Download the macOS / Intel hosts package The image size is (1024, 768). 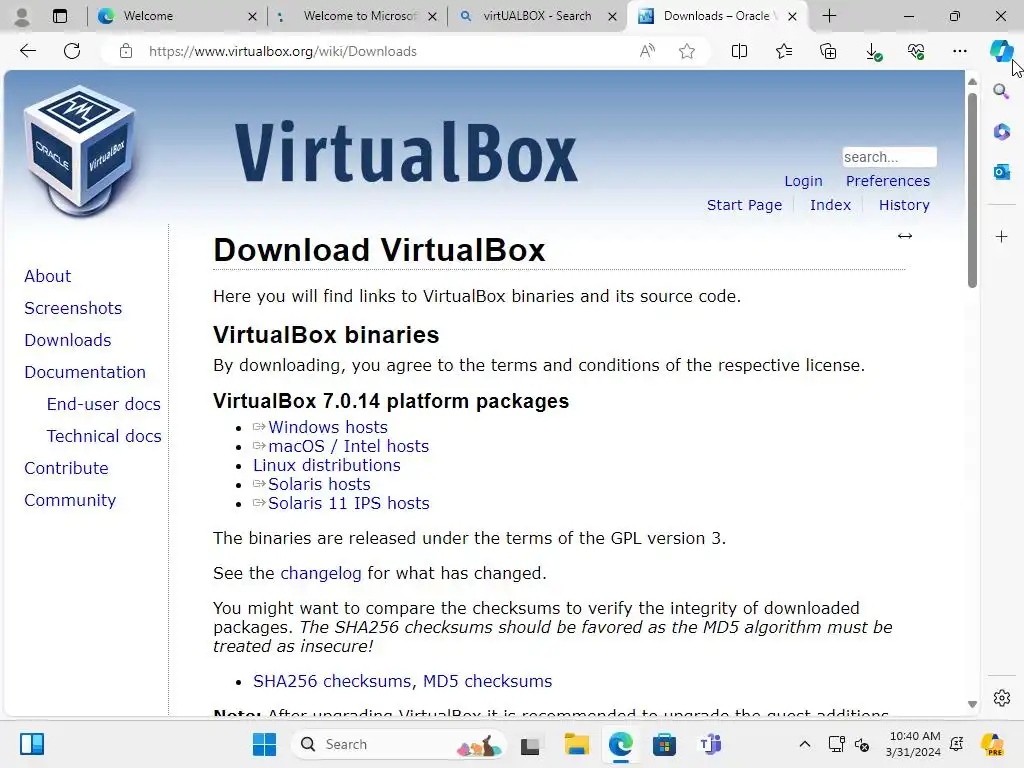[349, 446]
